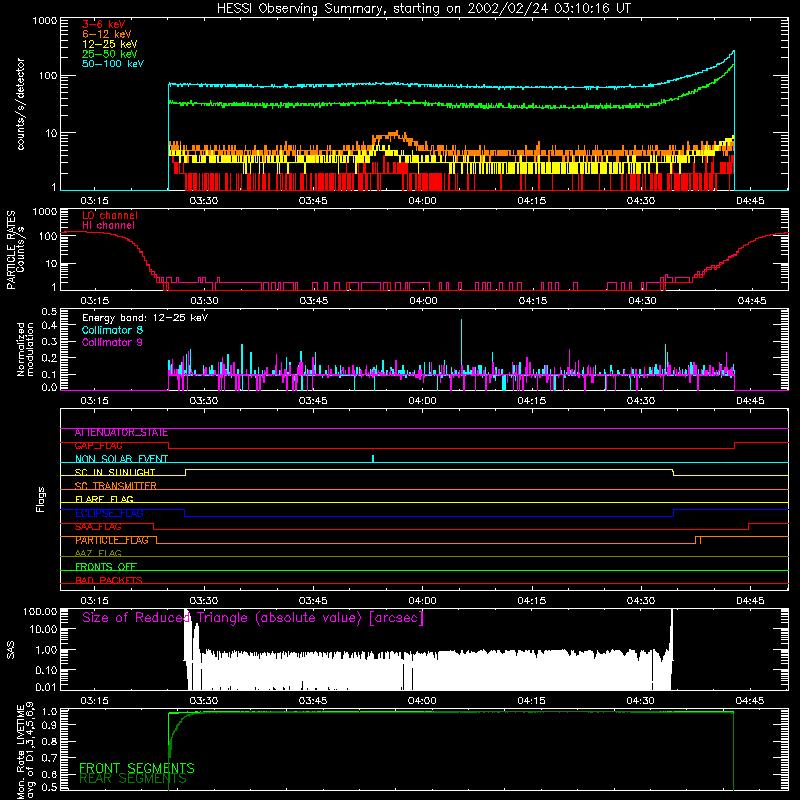Click the SC_IN_SUNLIGHT flag label
This screenshot has width=800, height=800.
(115, 472)
